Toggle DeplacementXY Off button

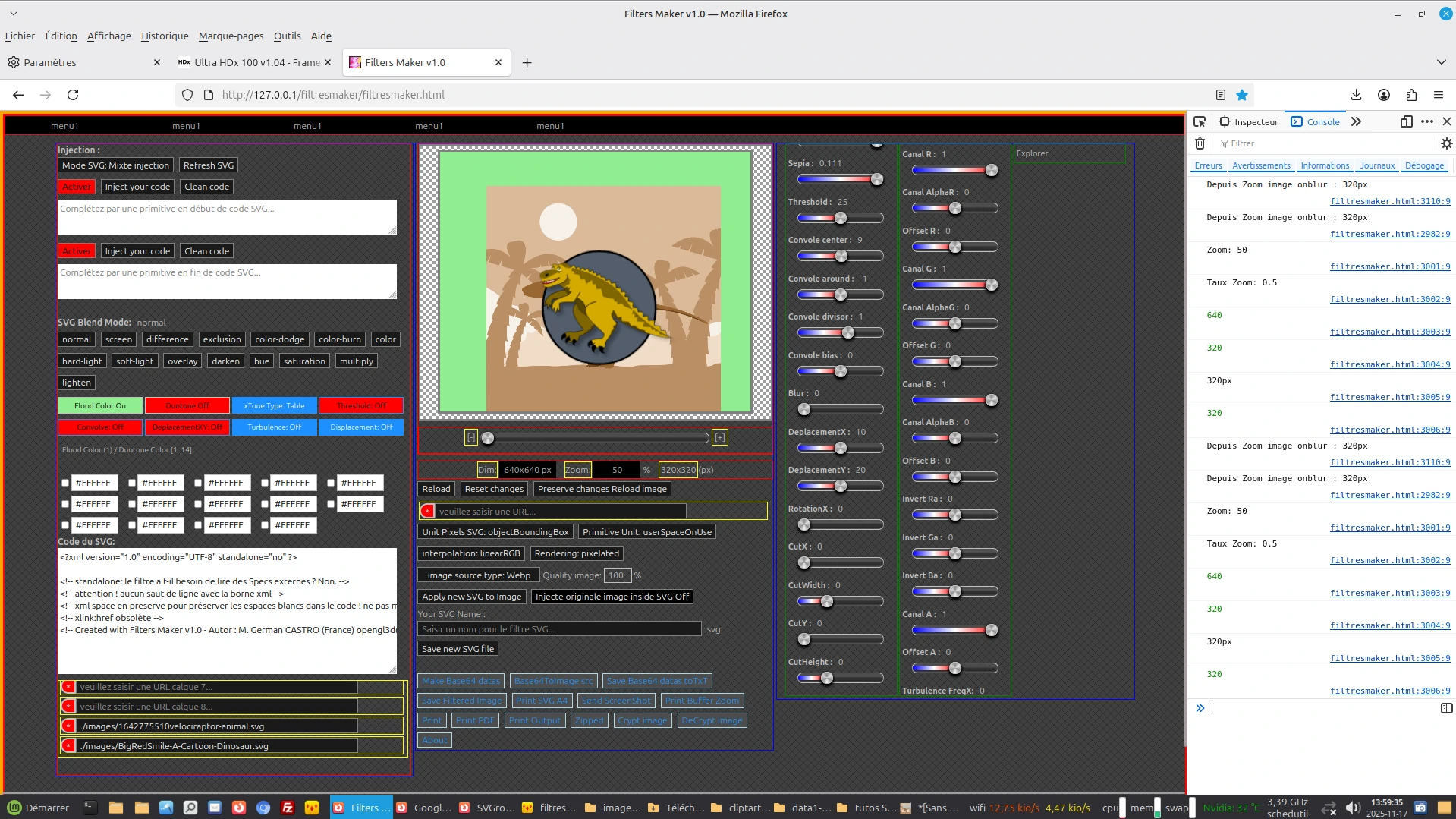[187, 427]
